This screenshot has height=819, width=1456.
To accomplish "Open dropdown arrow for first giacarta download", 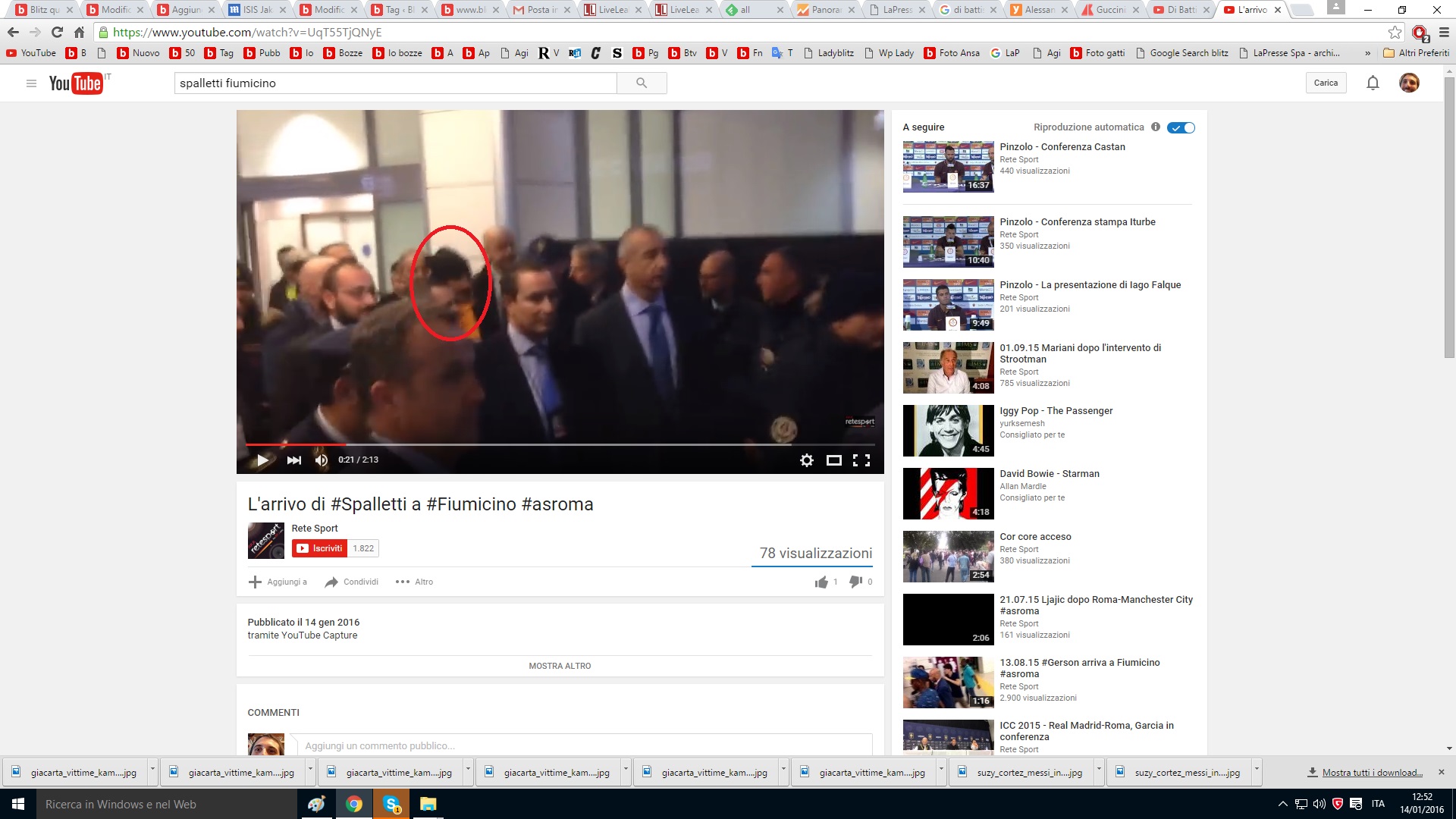I will click(152, 770).
